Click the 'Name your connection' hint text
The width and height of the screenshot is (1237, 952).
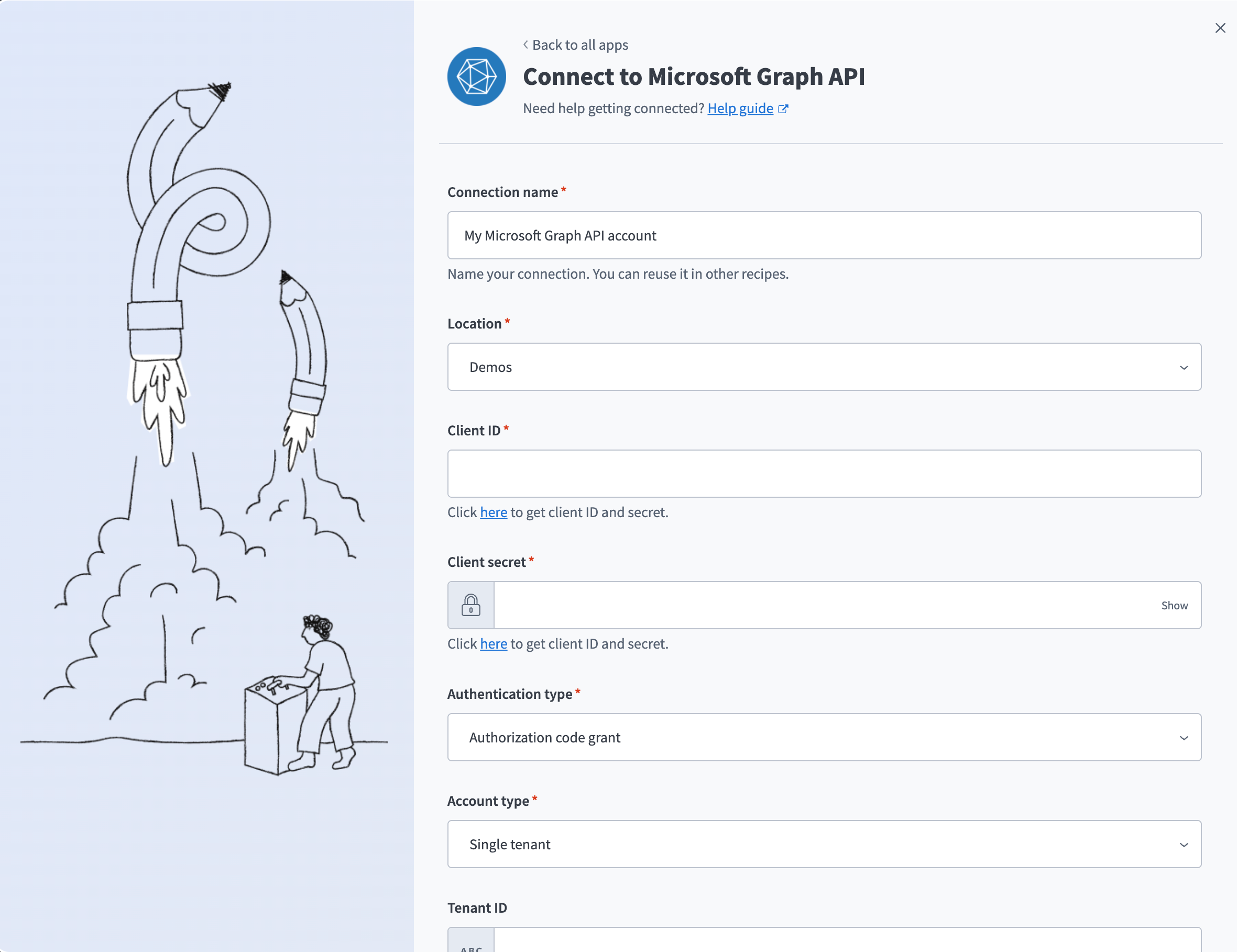(618, 274)
